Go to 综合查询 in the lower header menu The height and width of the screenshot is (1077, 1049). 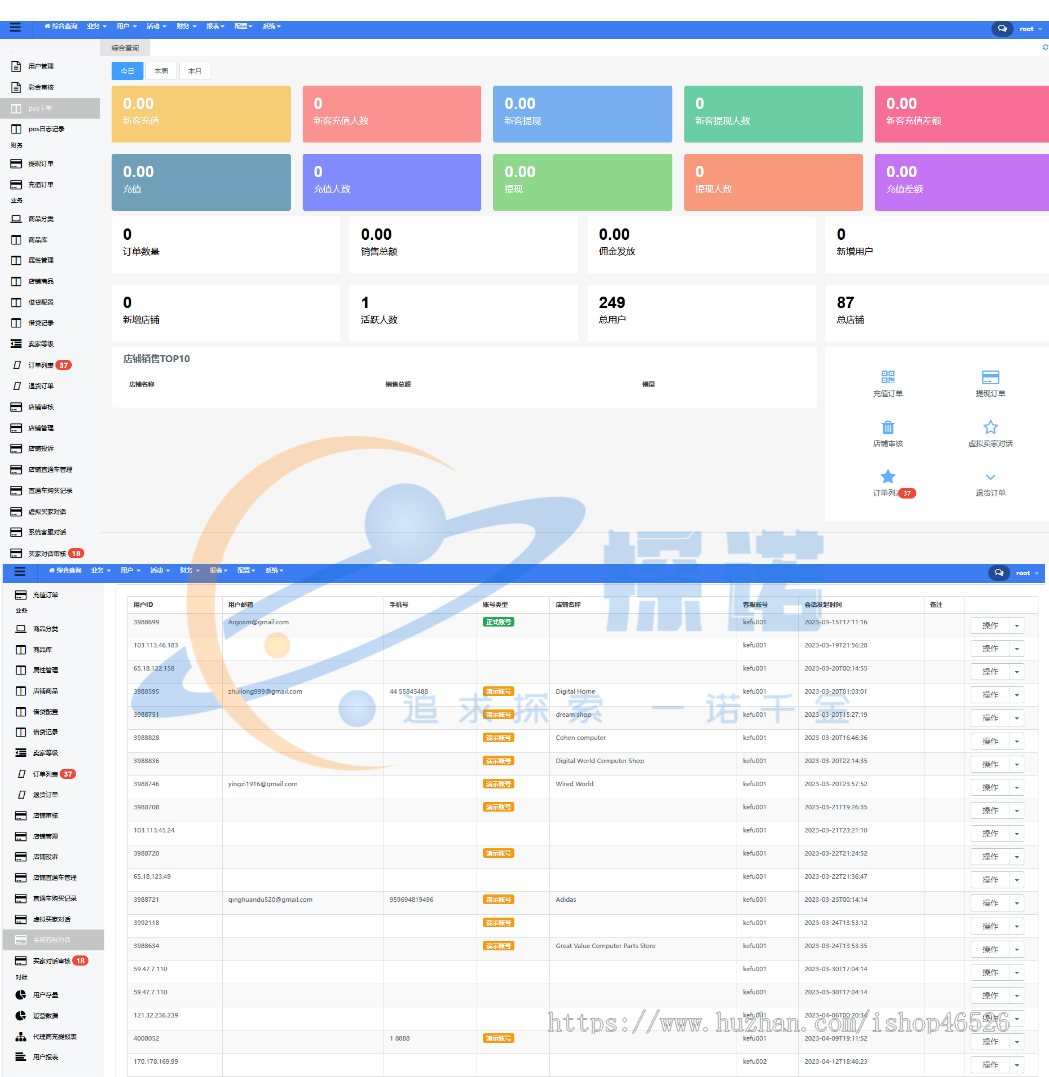(65, 571)
